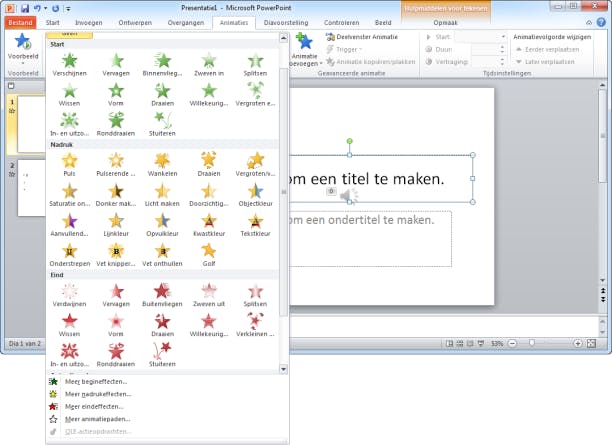Open the Deelvenster Animatie pane
Screen dimensions: 612x445
click(361, 37)
